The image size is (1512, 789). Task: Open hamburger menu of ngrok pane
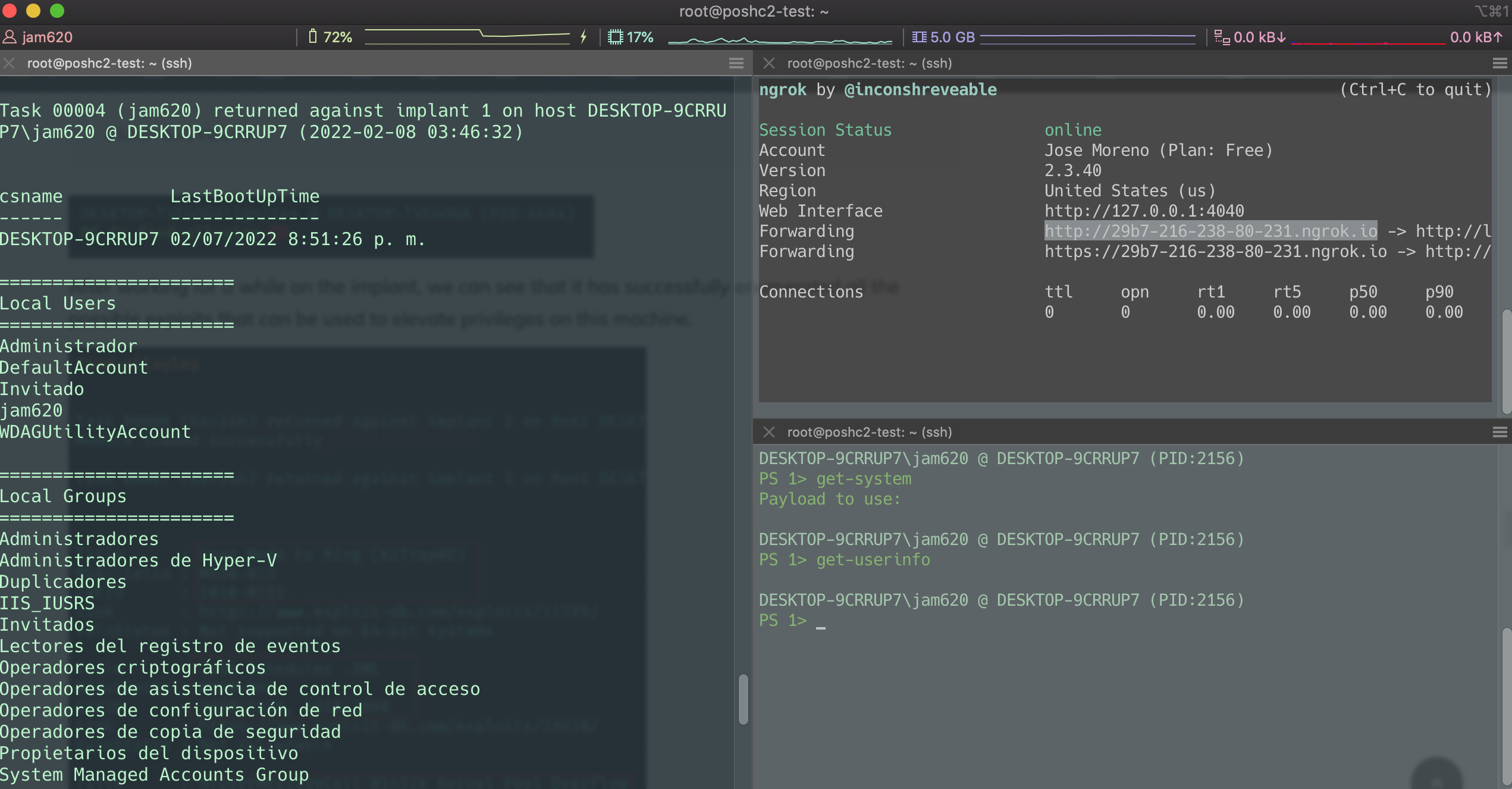1500,63
